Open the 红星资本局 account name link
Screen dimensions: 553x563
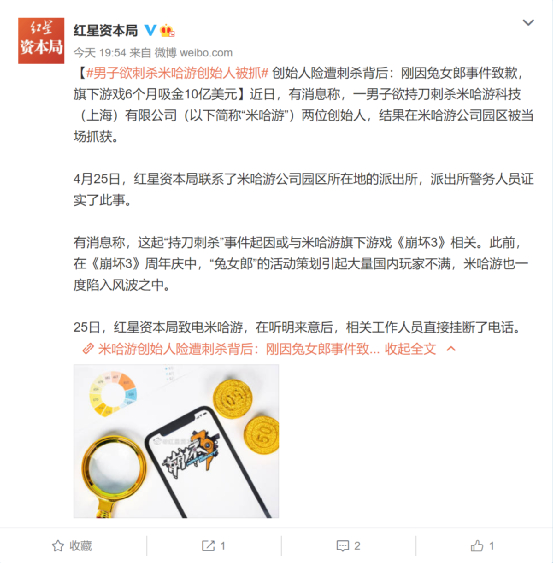coord(106,31)
